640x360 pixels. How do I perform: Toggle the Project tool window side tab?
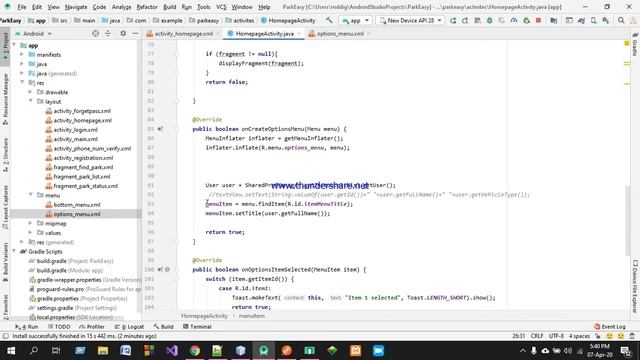(5, 46)
